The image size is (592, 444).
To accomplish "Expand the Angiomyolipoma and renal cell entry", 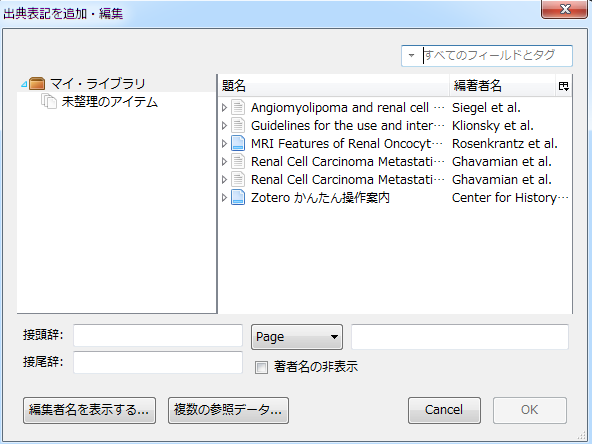I will point(224,108).
